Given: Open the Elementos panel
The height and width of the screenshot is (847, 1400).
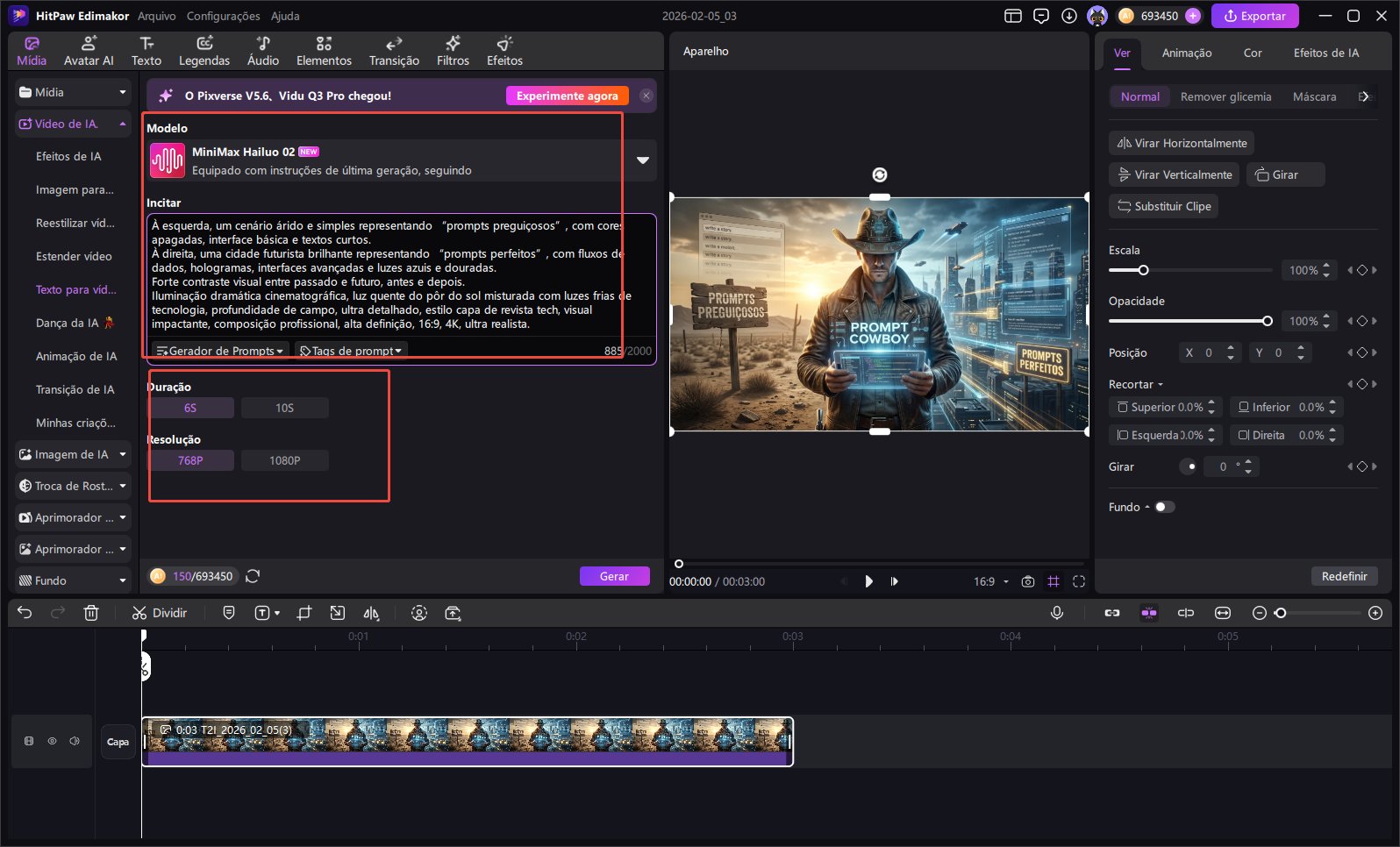Looking at the screenshot, I should [324, 51].
